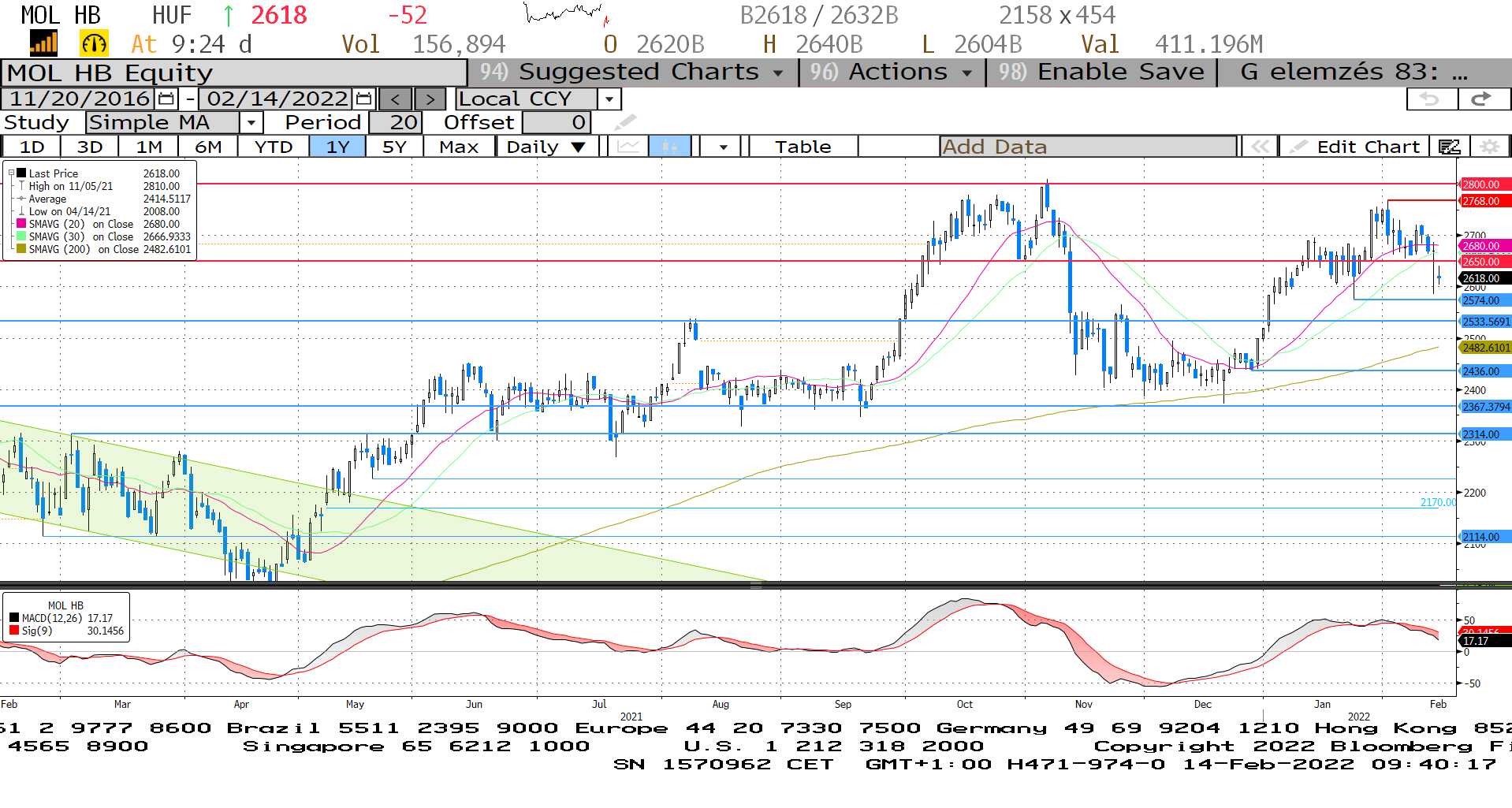Click Edit Chart button
Image resolution: width=1512 pixels, height=808 pixels.
pyautogui.click(x=1354, y=147)
